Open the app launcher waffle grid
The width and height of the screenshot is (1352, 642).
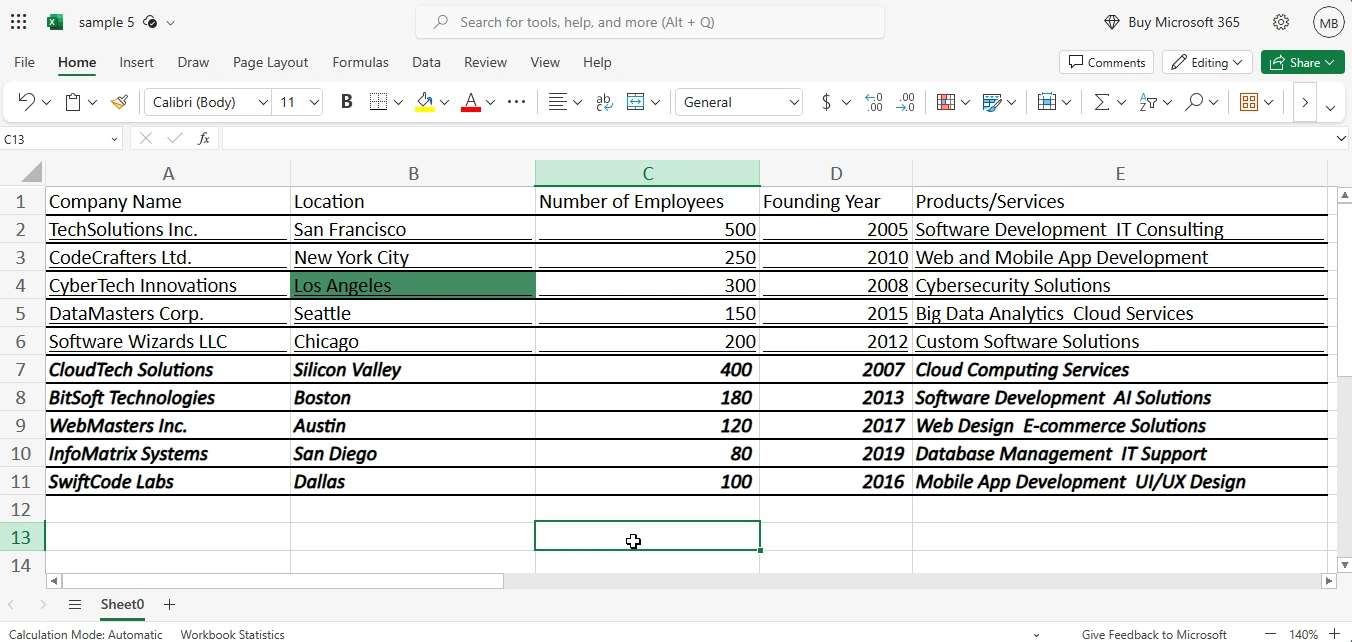(x=18, y=22)
